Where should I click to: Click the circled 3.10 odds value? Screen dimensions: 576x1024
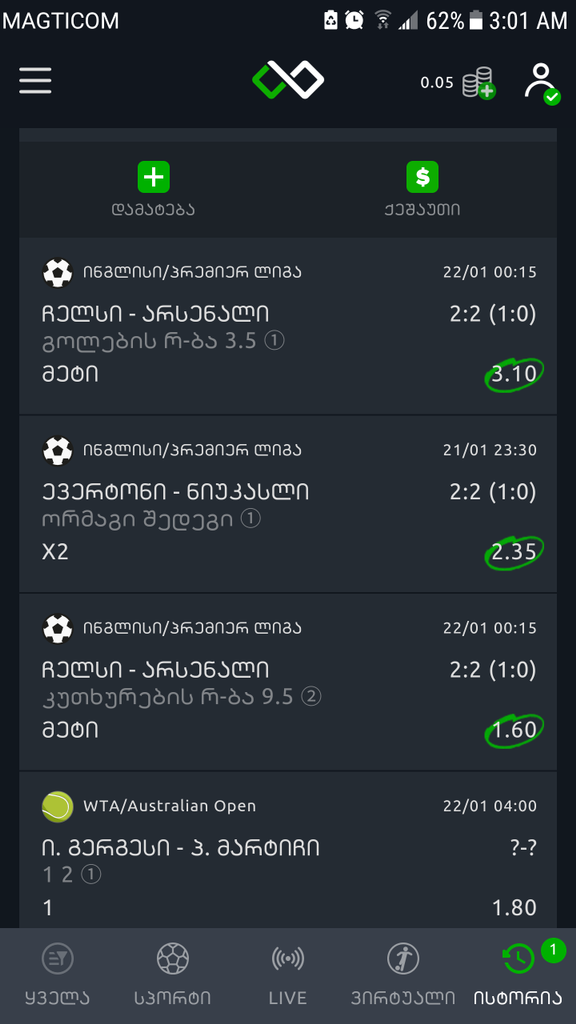pos(514,374)
